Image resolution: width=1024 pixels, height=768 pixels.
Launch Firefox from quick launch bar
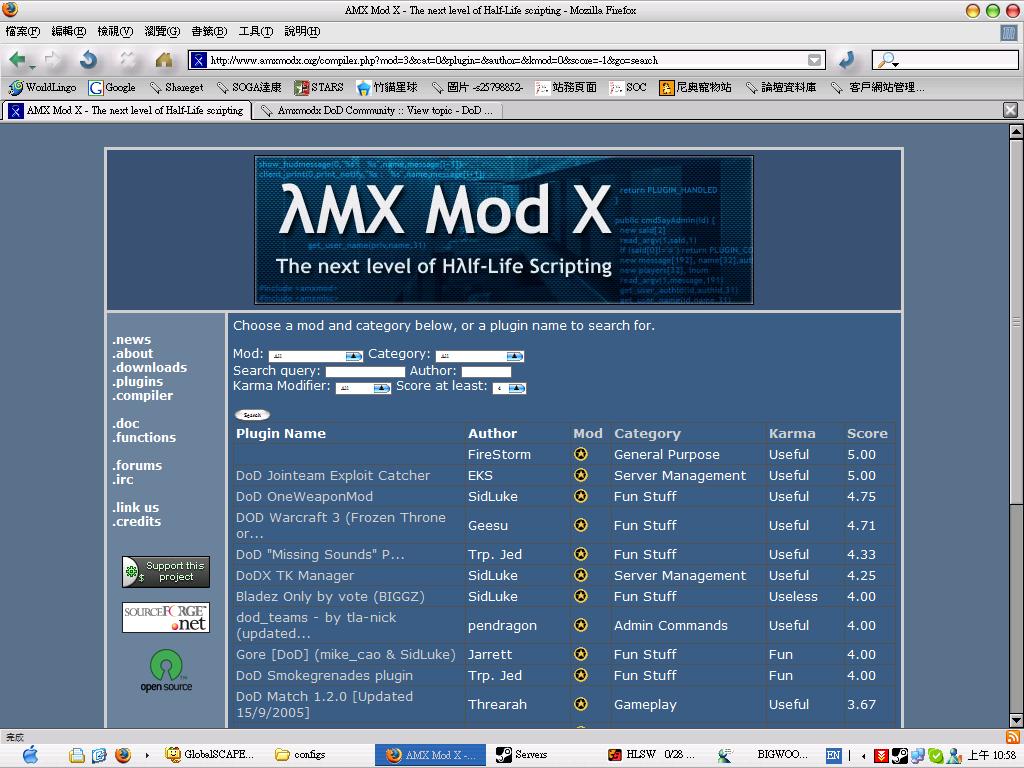coord(123,755)
